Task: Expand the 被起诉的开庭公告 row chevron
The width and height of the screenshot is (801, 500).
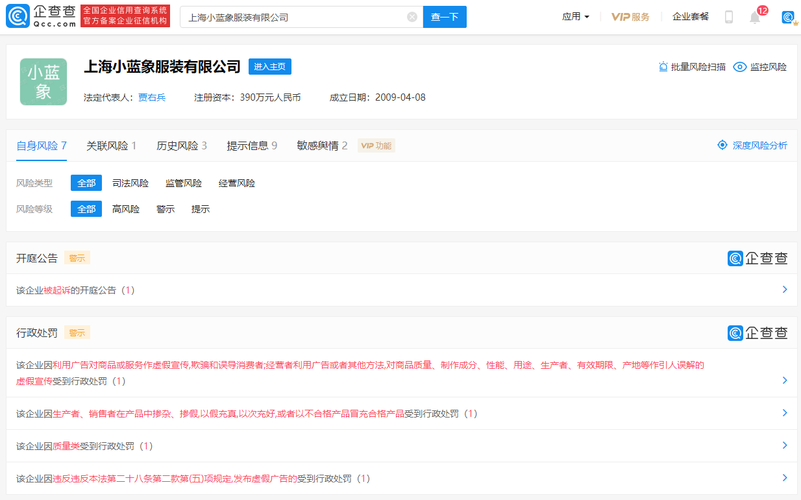Action: [x=785, y=290]
